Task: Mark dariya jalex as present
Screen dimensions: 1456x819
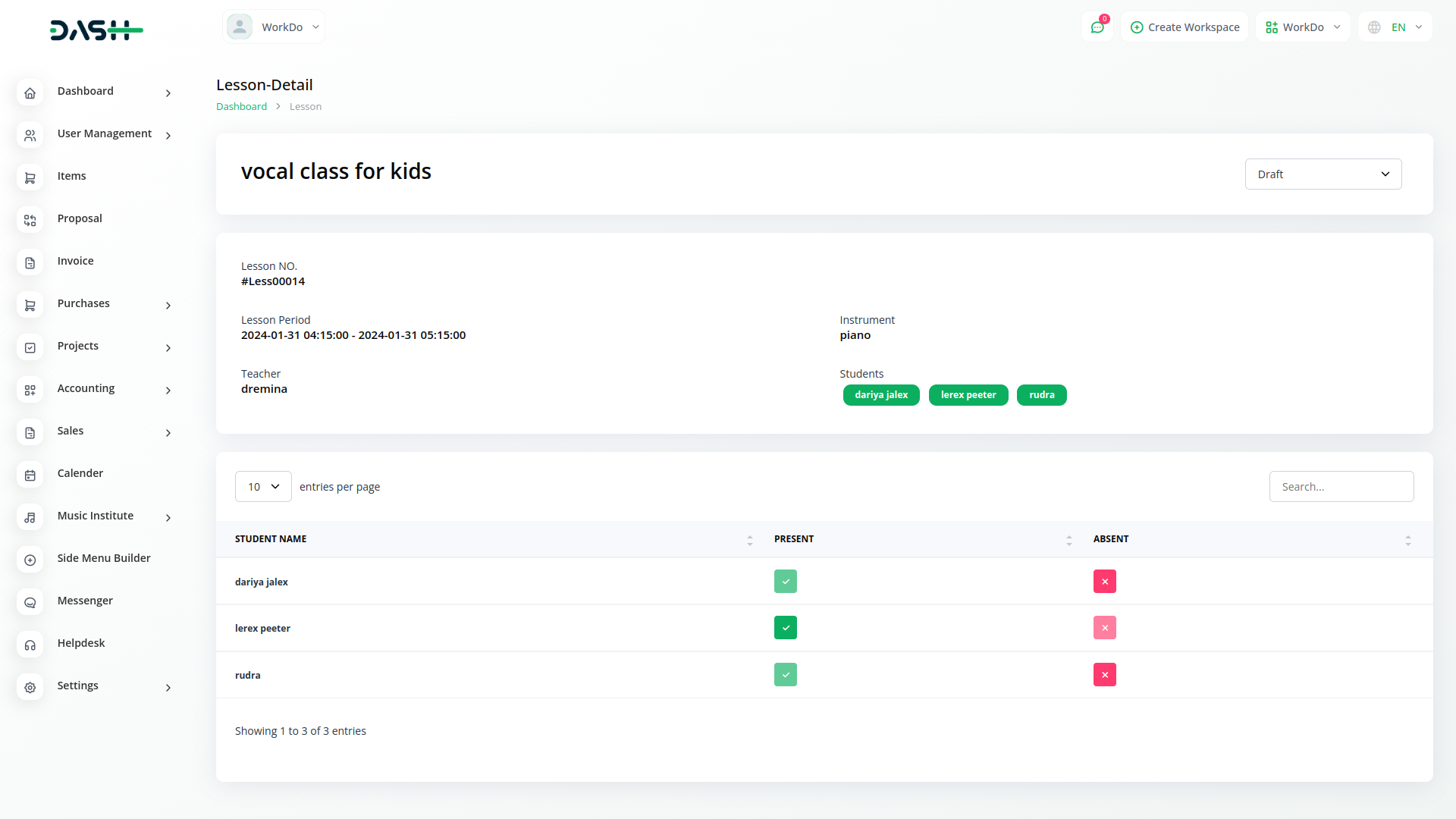Action: (x=785, y=582)
